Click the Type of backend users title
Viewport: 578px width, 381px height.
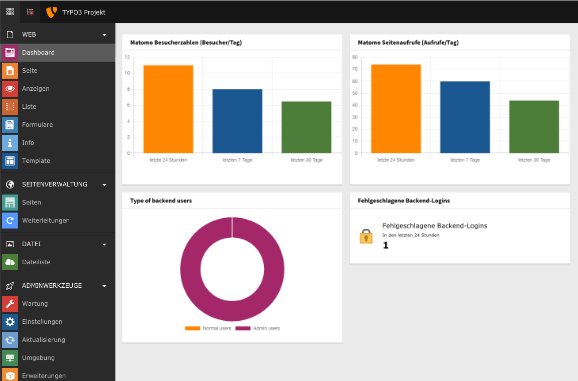click(x=161, y=201)
